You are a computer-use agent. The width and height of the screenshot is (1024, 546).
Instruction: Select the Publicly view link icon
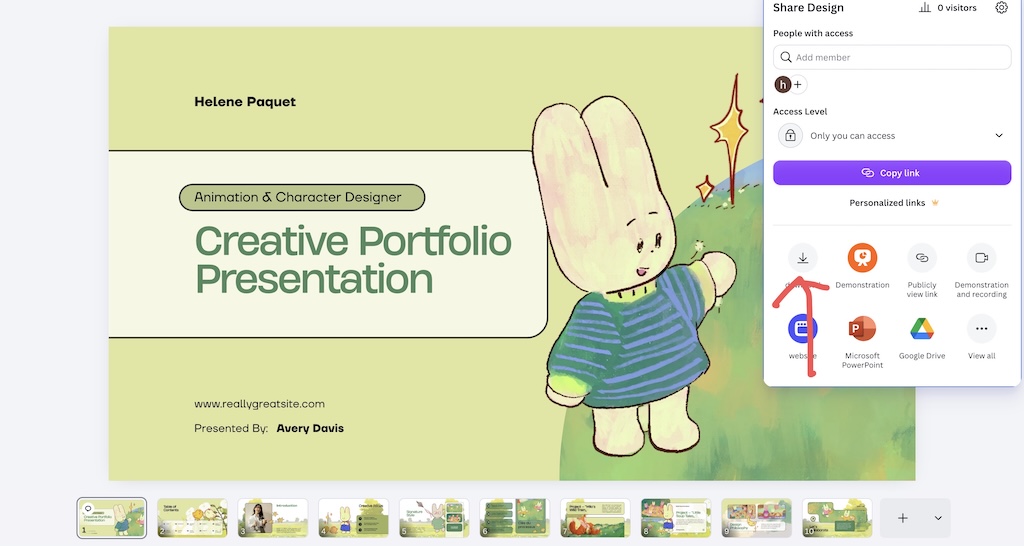921,258
